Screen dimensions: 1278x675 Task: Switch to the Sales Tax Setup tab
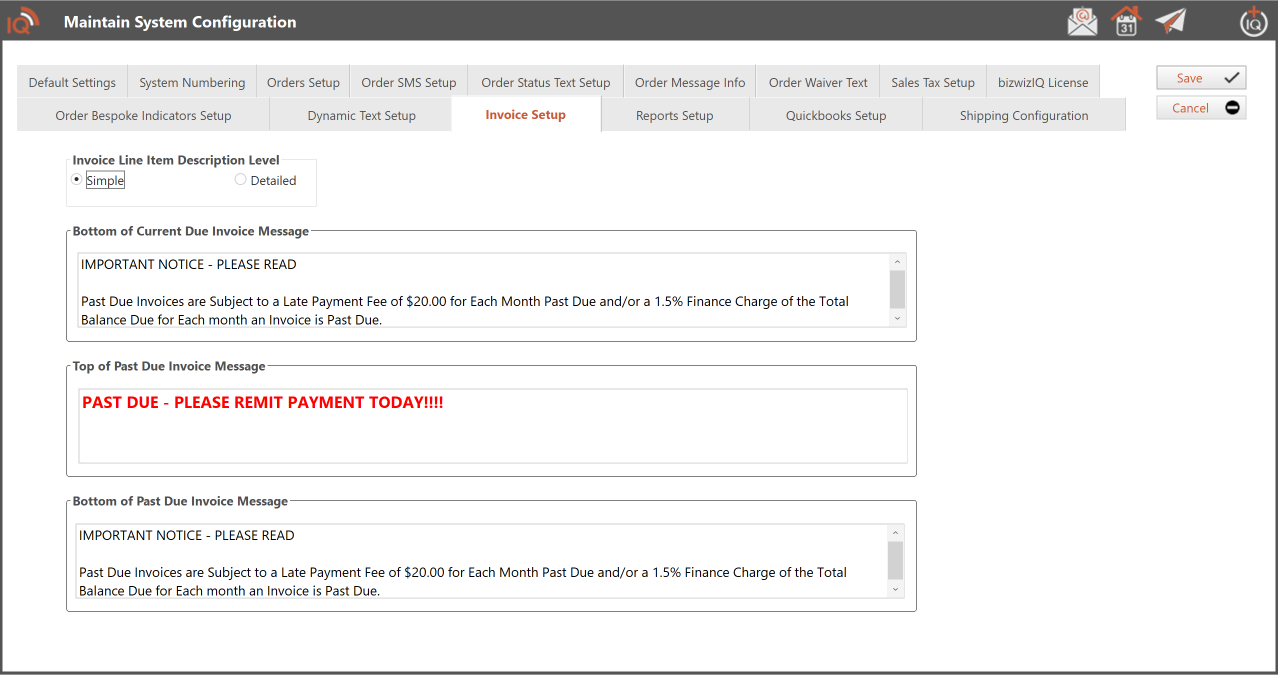click(932, 83)
